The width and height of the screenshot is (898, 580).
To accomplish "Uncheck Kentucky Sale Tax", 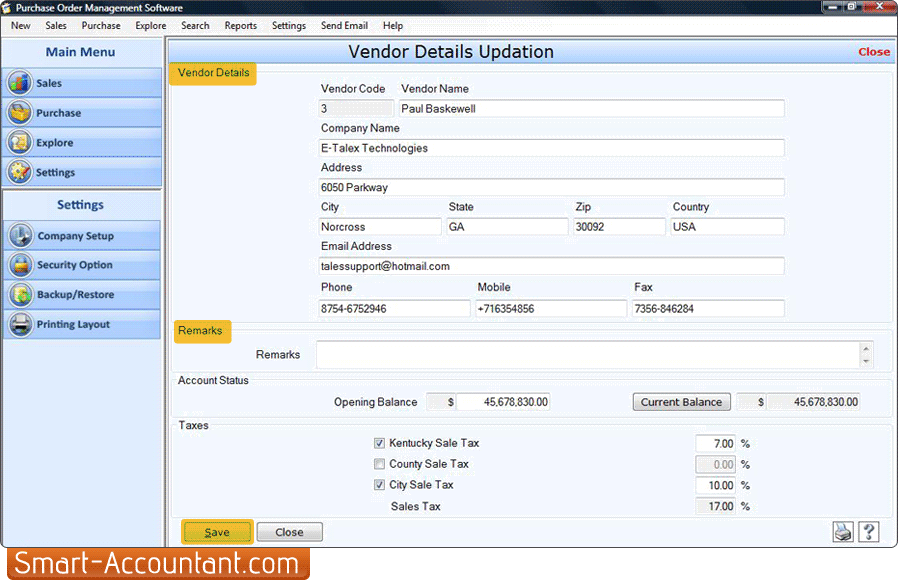I will click(379, 443).
